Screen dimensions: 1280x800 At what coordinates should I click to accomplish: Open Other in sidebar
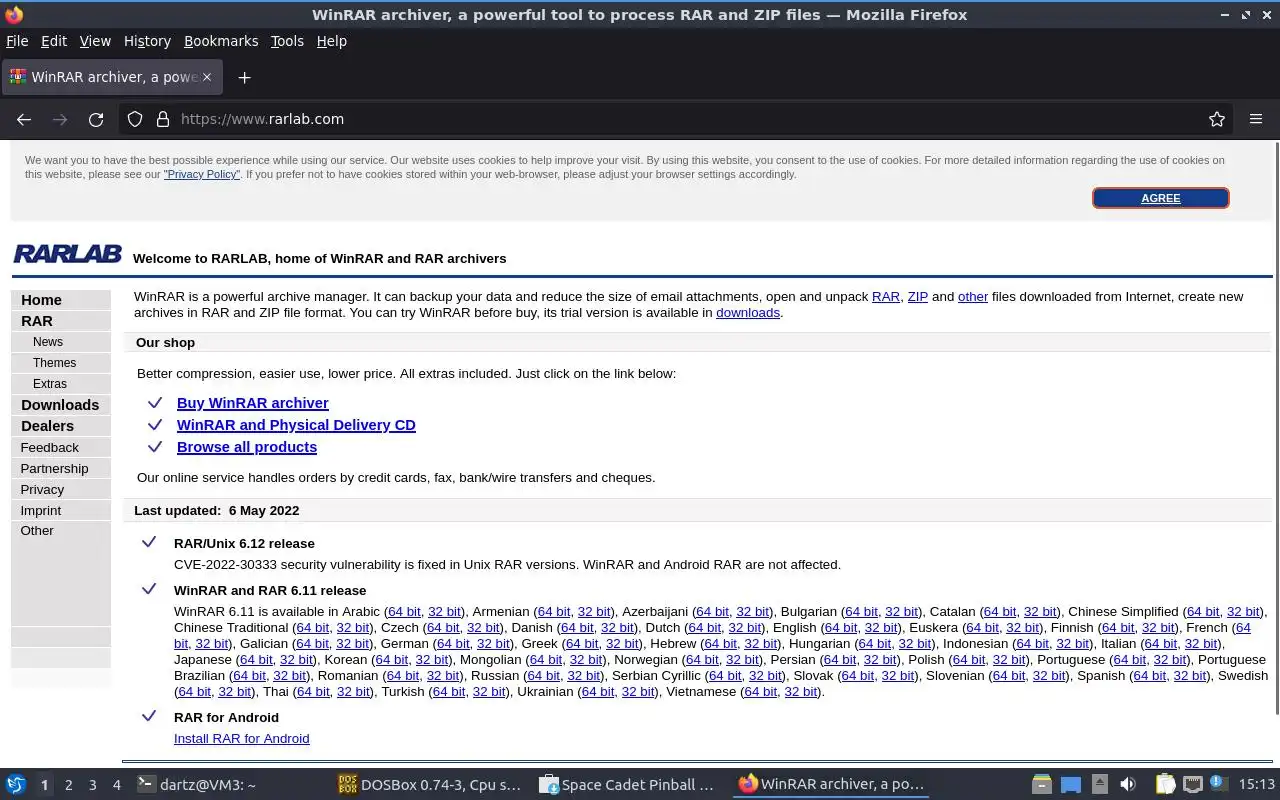coord(37,531)
